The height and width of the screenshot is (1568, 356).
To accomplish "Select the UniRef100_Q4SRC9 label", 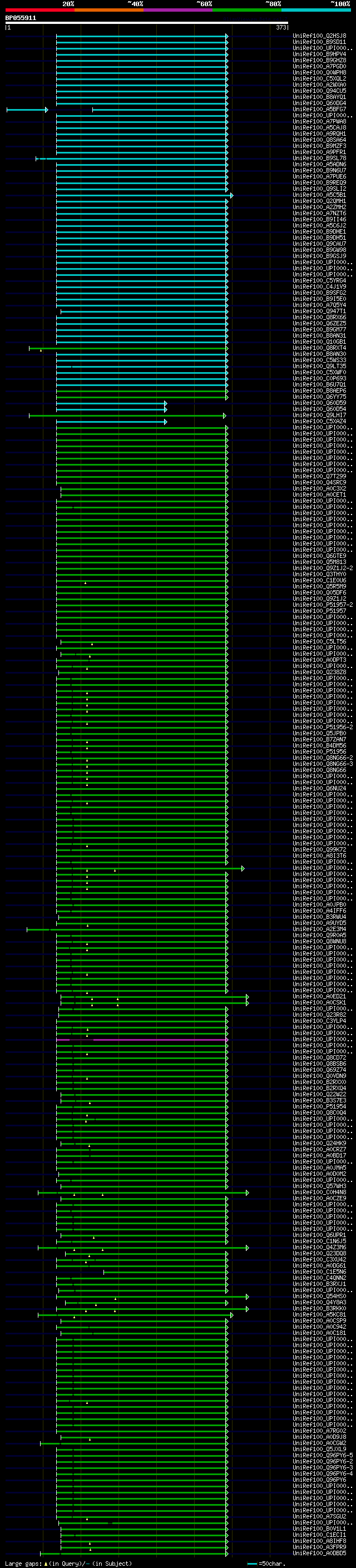I will pos(319,483).
